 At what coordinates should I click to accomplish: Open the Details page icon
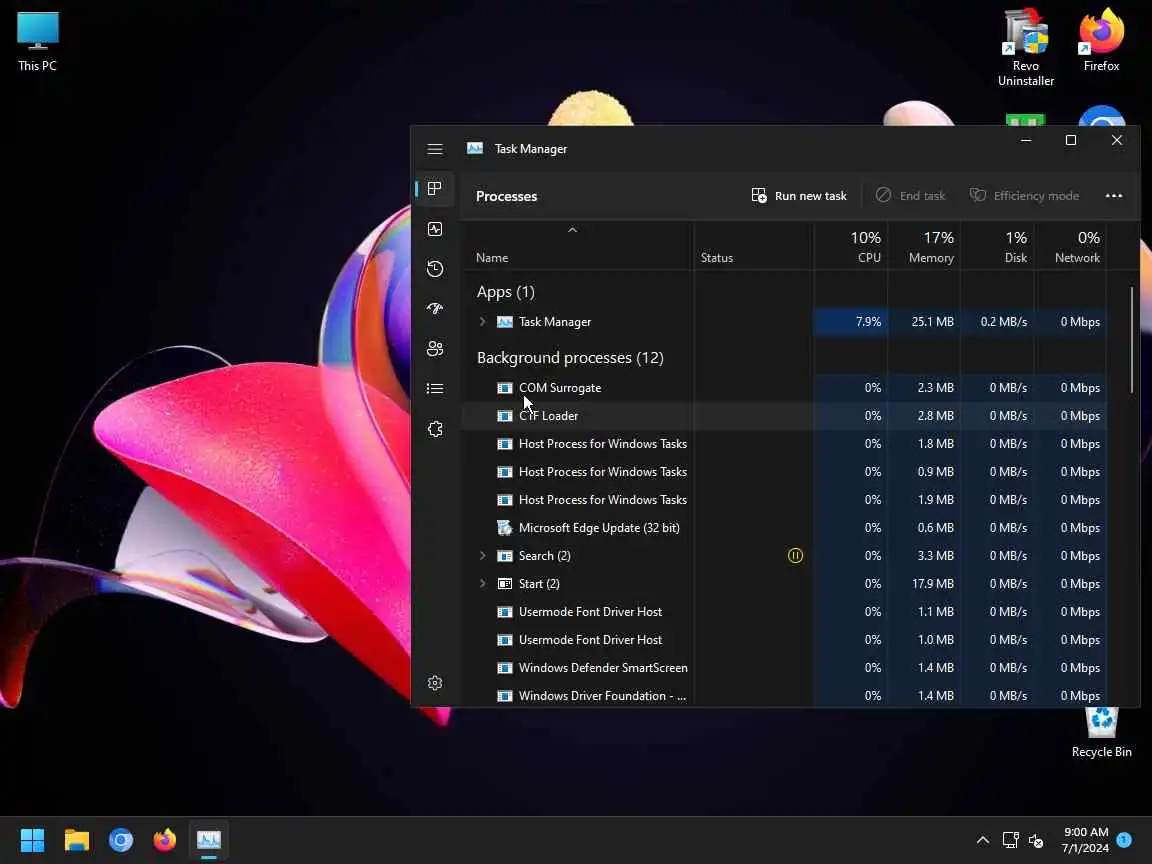coord(435,389)
